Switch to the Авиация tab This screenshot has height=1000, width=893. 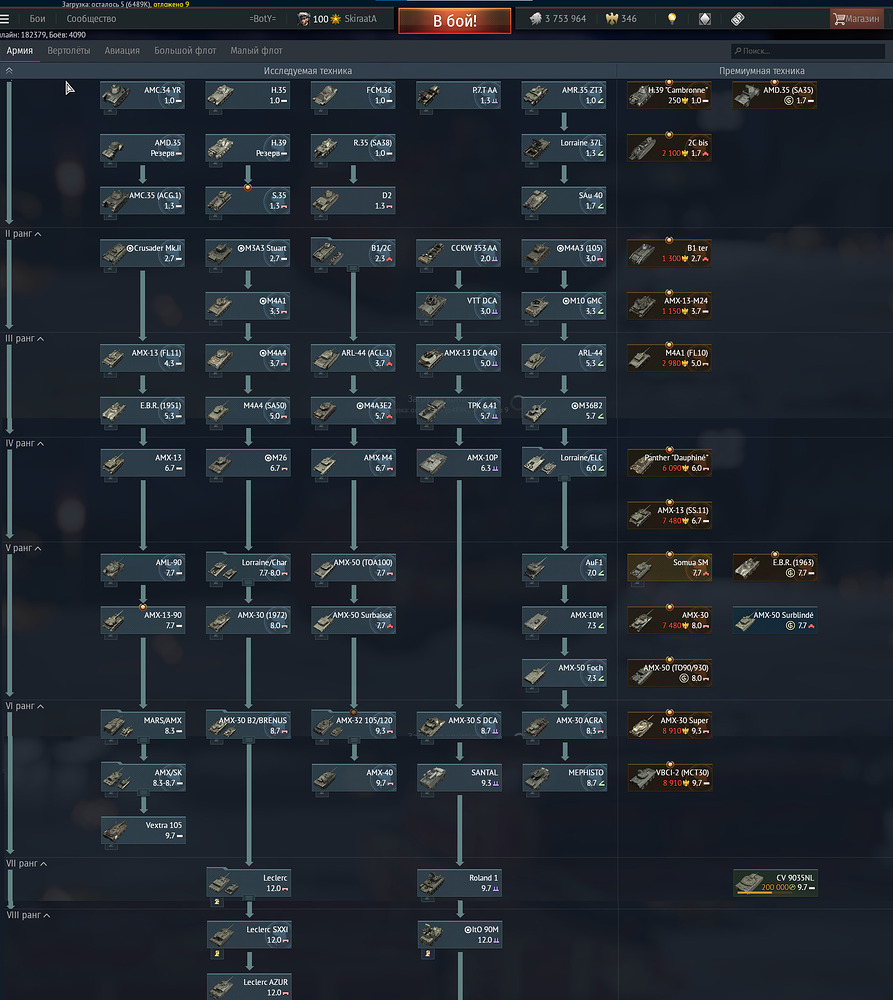(122, 50)
